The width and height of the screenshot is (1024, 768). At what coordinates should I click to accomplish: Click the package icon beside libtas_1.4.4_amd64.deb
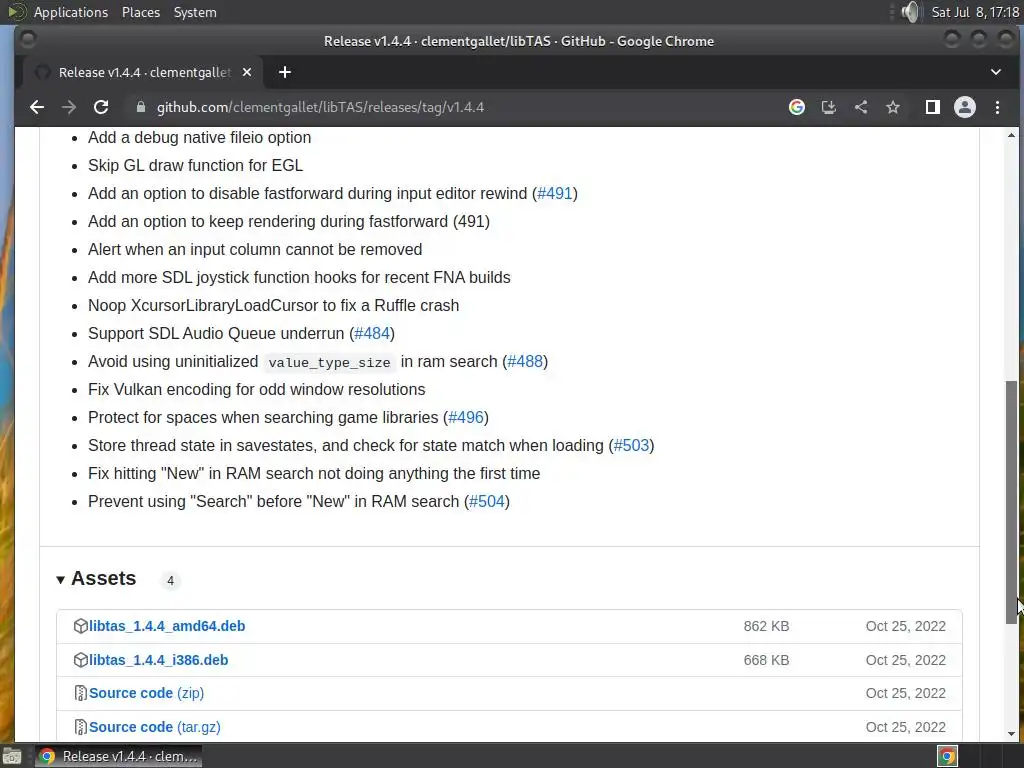[x=80, y=626]
